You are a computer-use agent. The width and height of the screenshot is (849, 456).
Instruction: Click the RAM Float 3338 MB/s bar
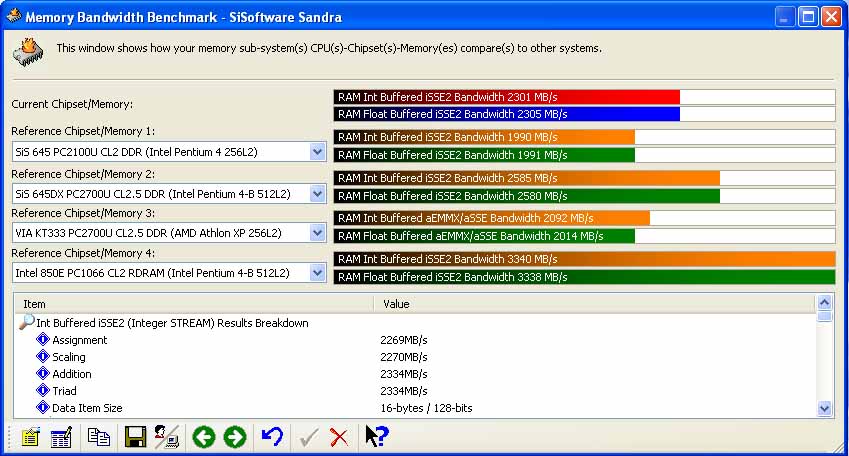(584, 277)
